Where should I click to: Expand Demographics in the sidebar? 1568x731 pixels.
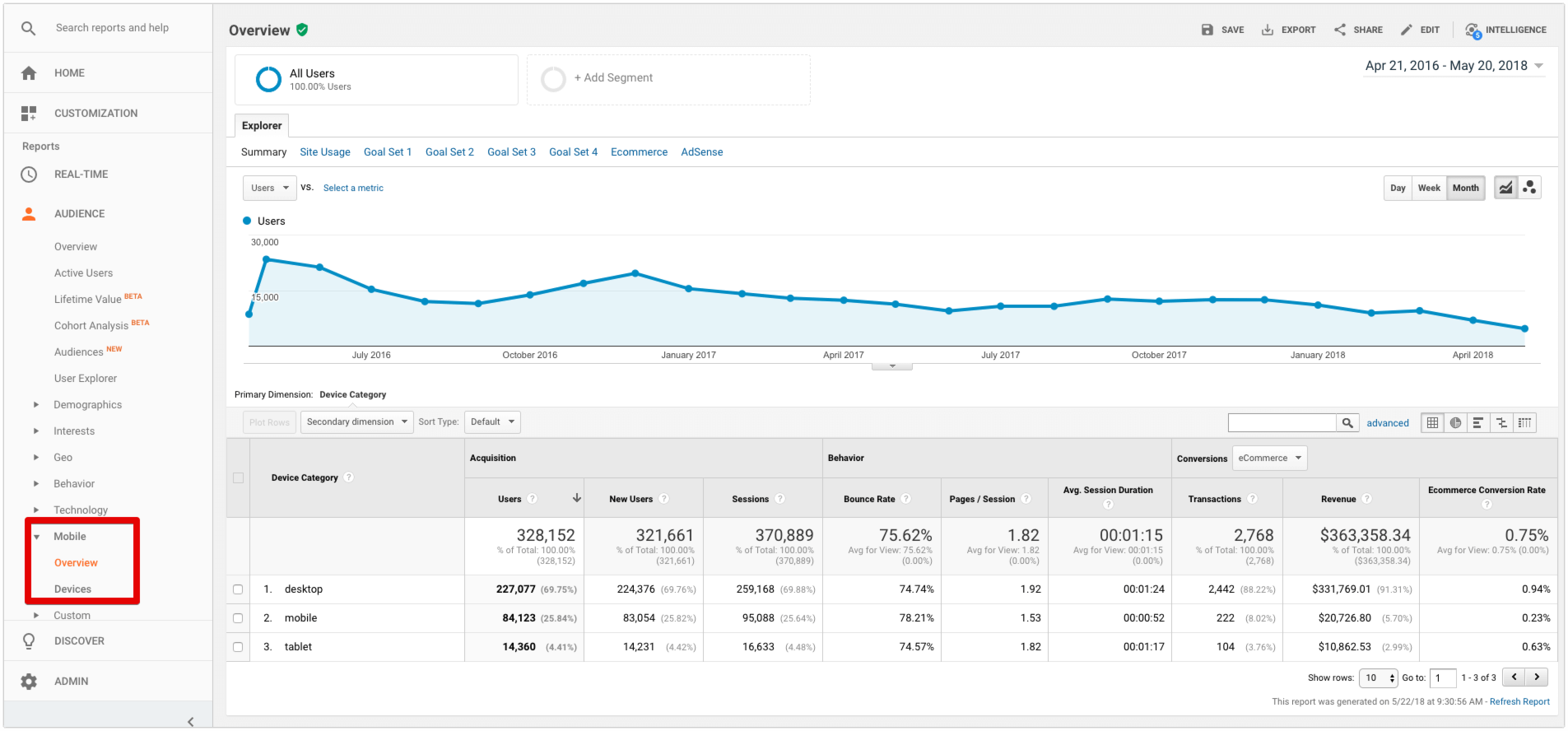click(36, 405)
